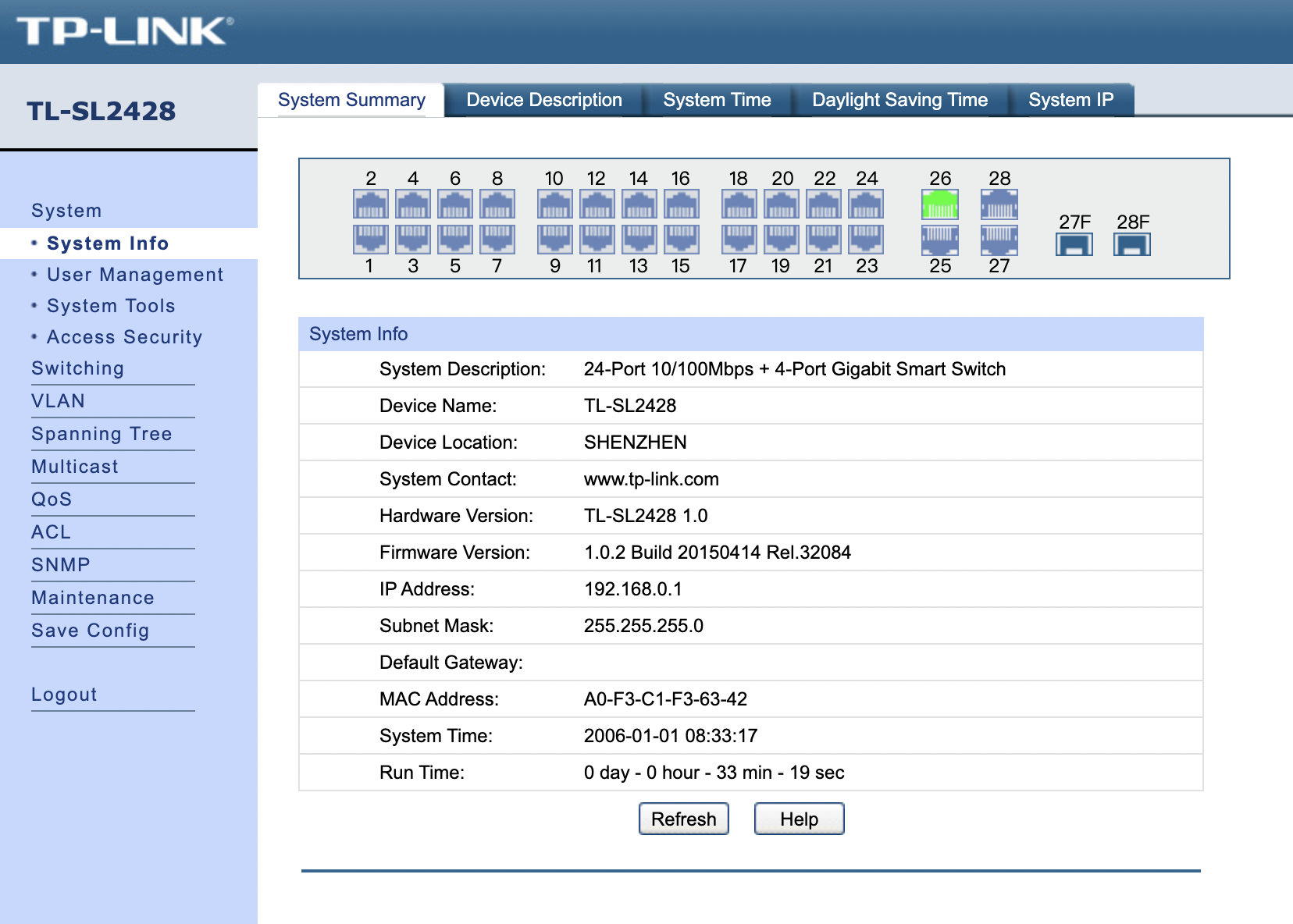The width and height of the screenshot is (1293, 924).
Task: Click the port 13 icon
Action: coord(639,239)
